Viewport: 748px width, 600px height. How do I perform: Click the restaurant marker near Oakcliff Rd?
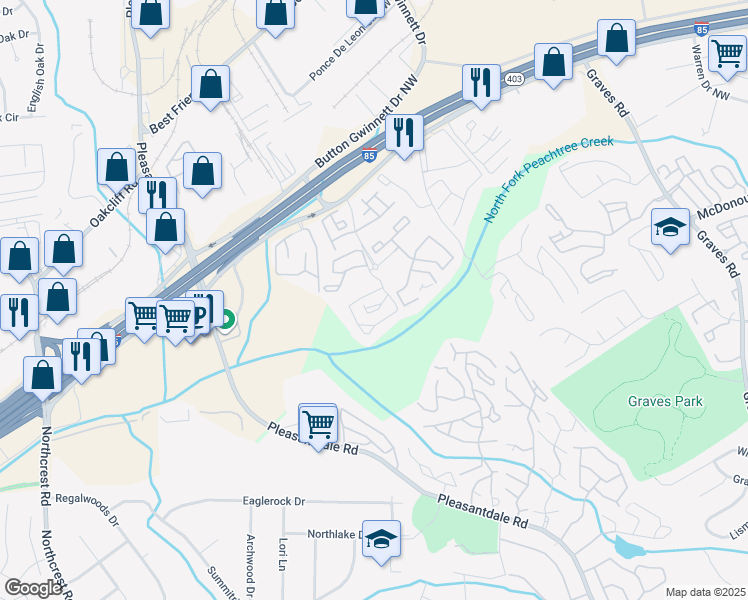[157, 193]
